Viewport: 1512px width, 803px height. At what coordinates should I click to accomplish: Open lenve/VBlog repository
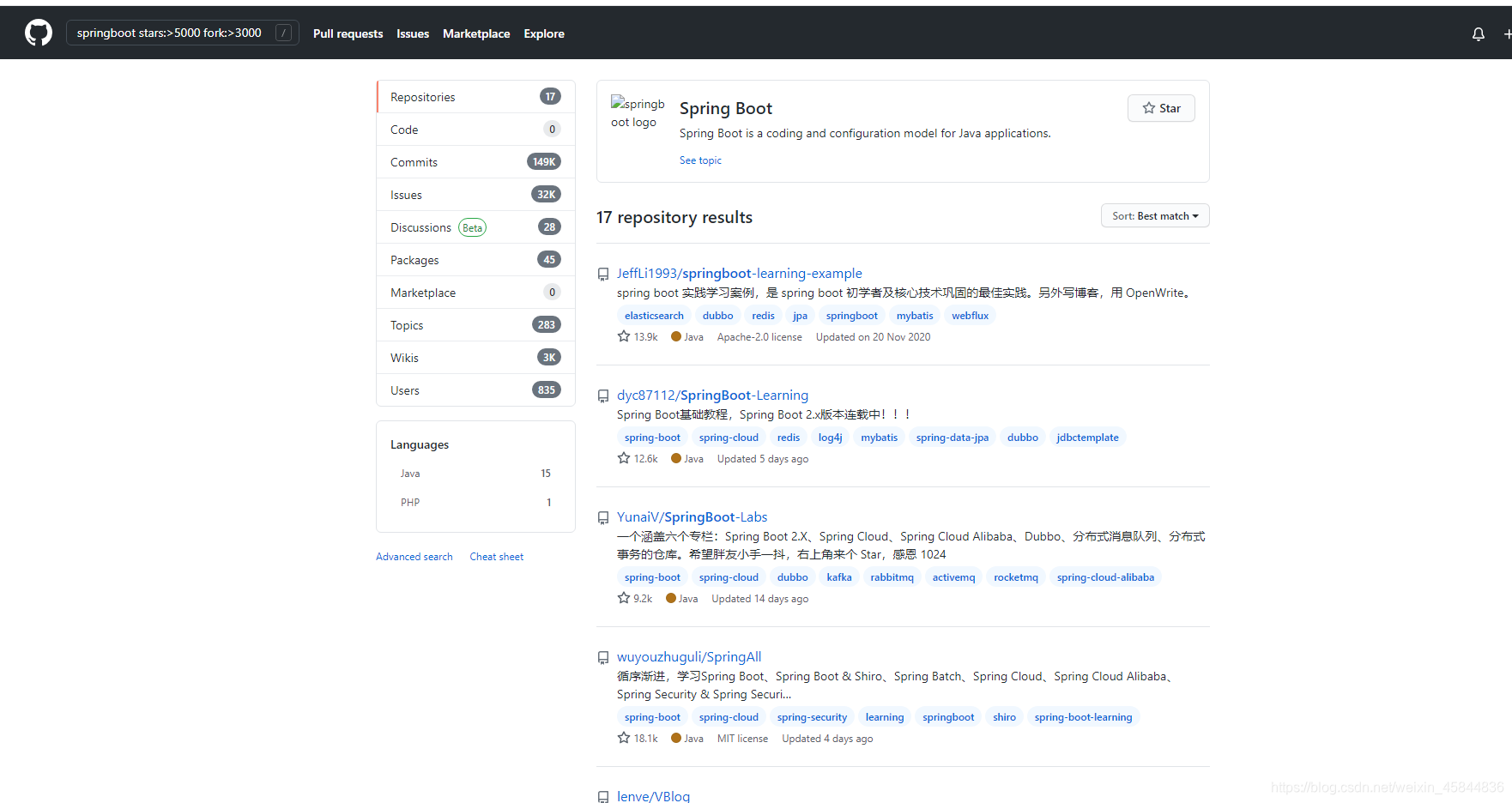pyautogui.click(x=653, y=796)
